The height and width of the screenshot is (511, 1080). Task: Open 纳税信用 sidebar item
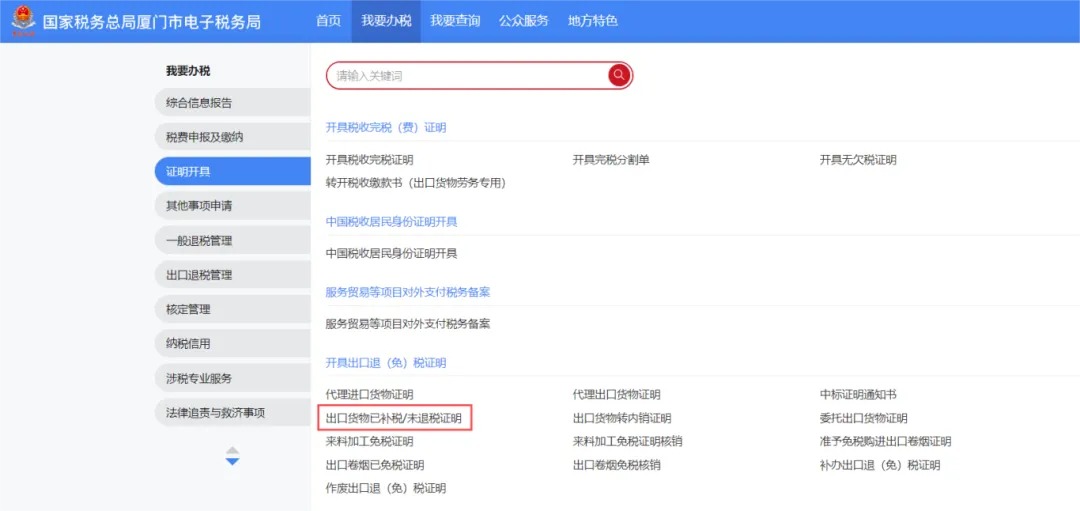232,344
